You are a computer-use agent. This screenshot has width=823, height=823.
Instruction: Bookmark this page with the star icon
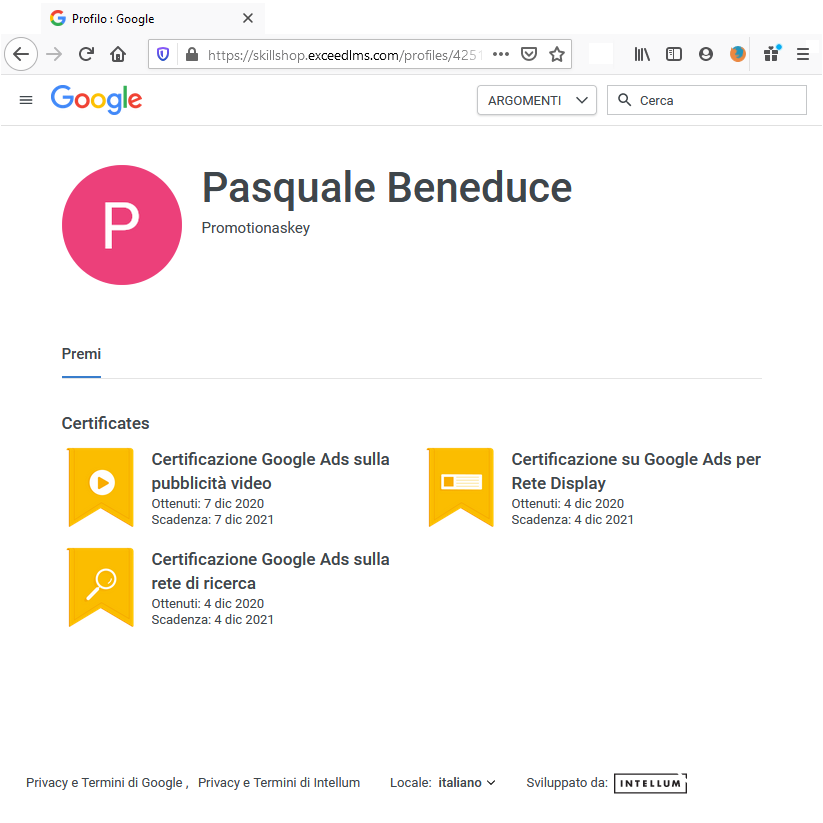pos(557,54)
